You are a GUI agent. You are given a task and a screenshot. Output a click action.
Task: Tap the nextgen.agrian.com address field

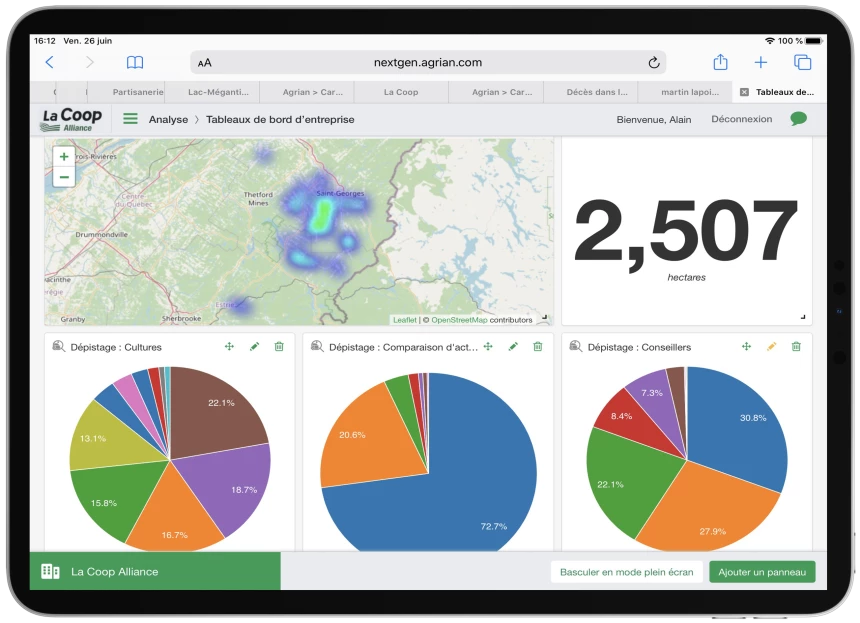428,62
